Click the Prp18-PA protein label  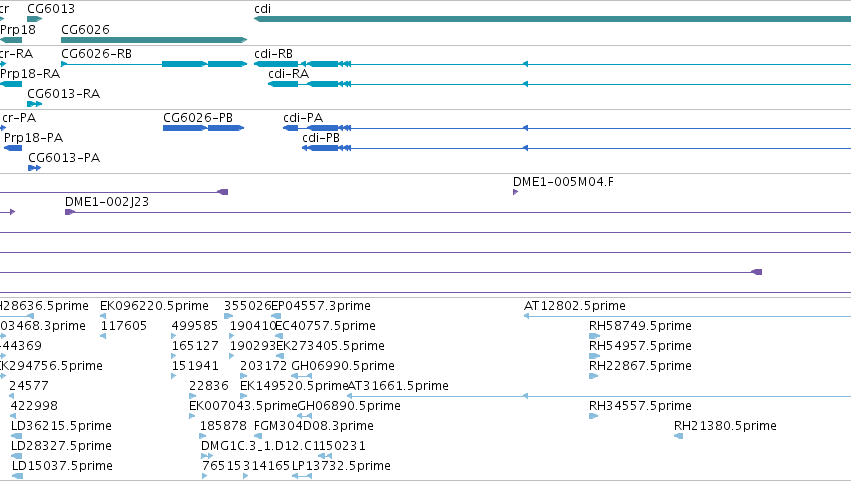tap(33, 138)
